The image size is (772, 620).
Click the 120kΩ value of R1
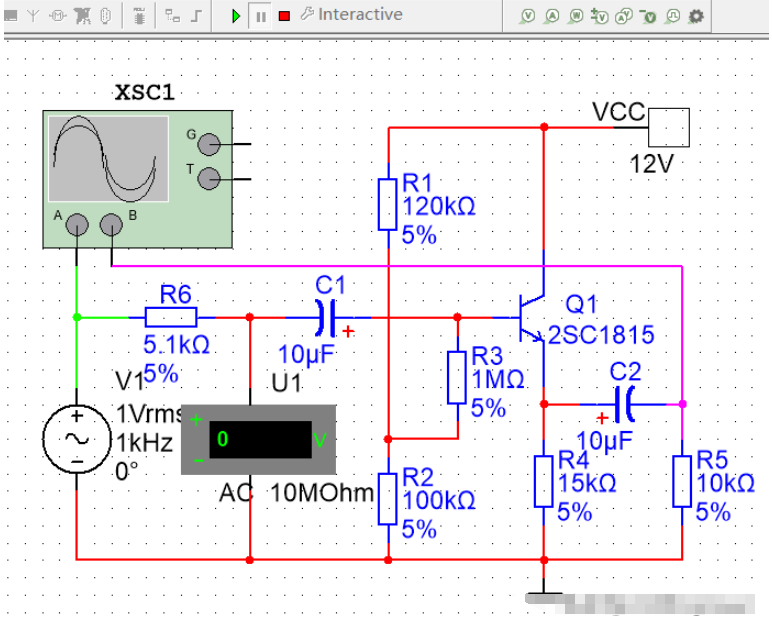pos(439,206)
